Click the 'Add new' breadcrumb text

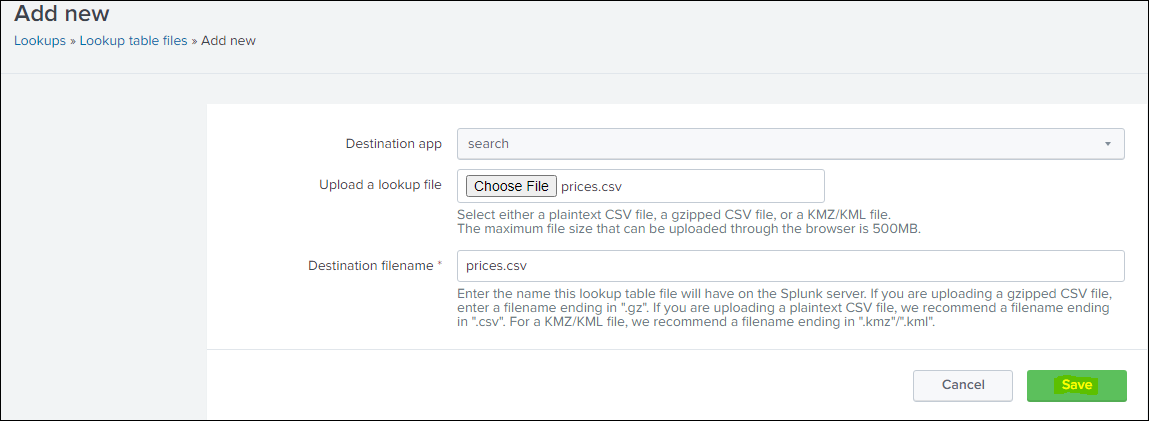[x=228, y=41]
